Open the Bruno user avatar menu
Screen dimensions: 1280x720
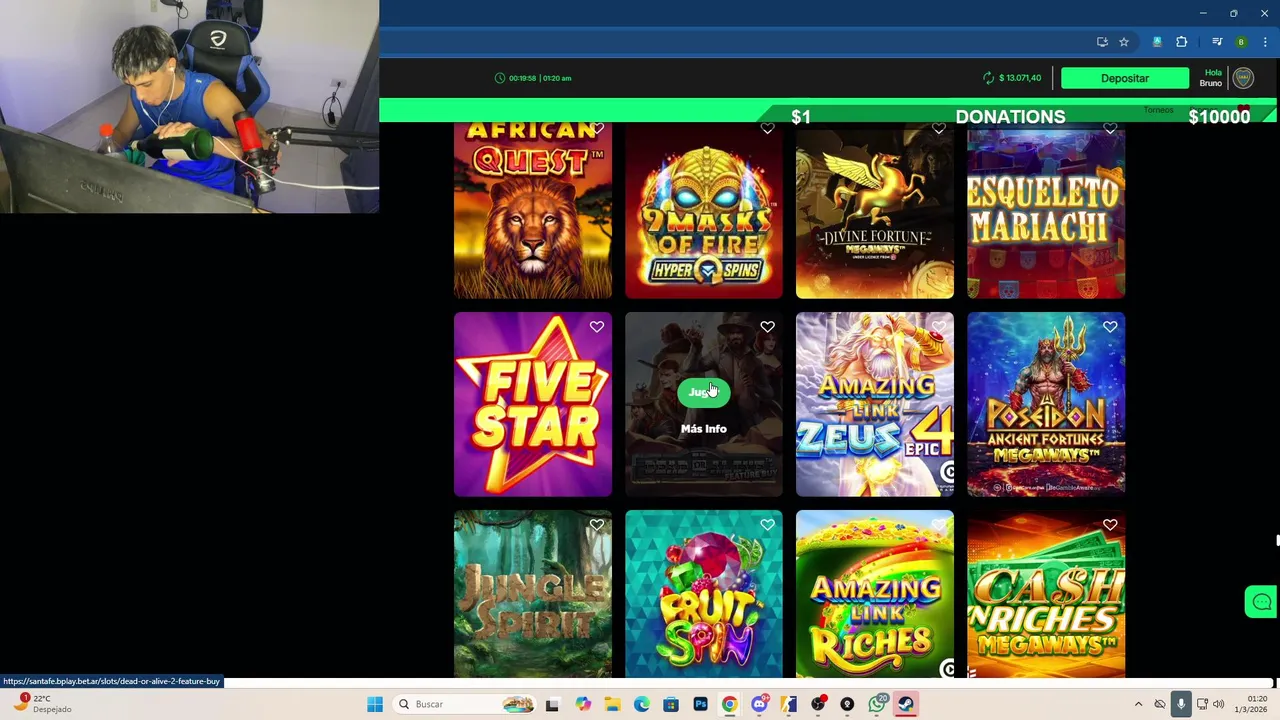(1243, 78)
